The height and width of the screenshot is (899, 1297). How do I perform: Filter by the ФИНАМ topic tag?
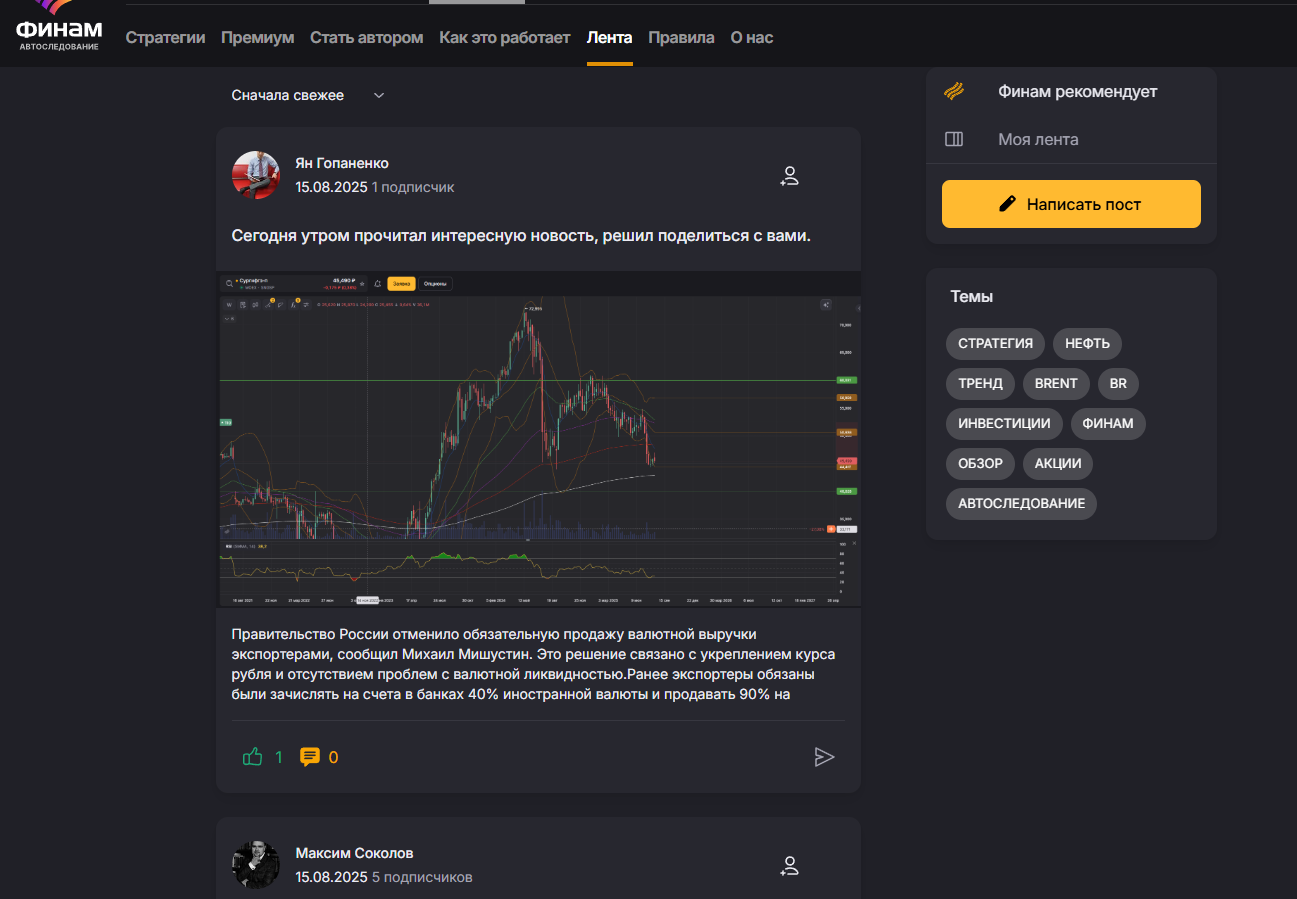[x=1108, y=424]
